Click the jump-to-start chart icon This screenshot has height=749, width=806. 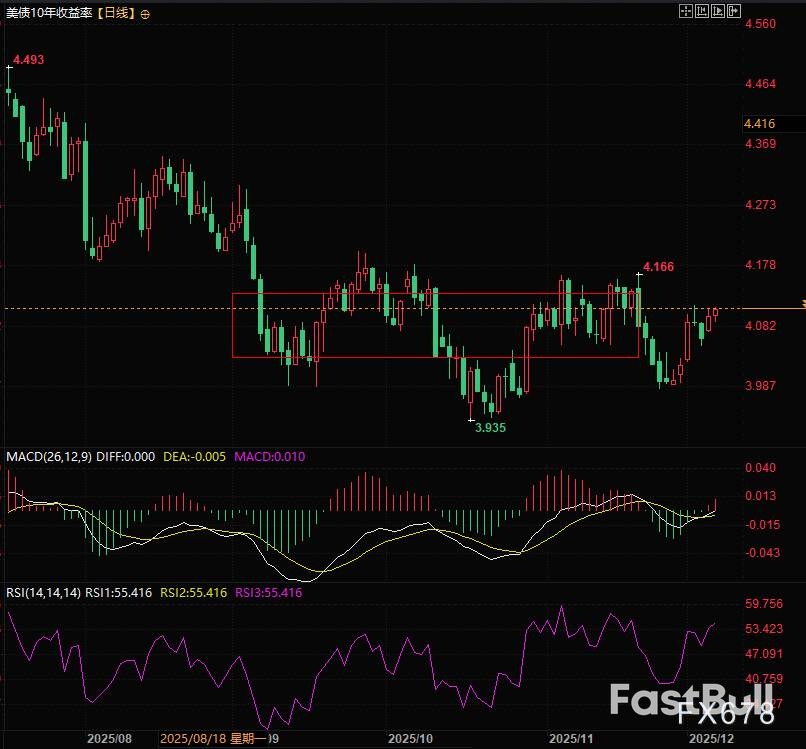point(701,11)
